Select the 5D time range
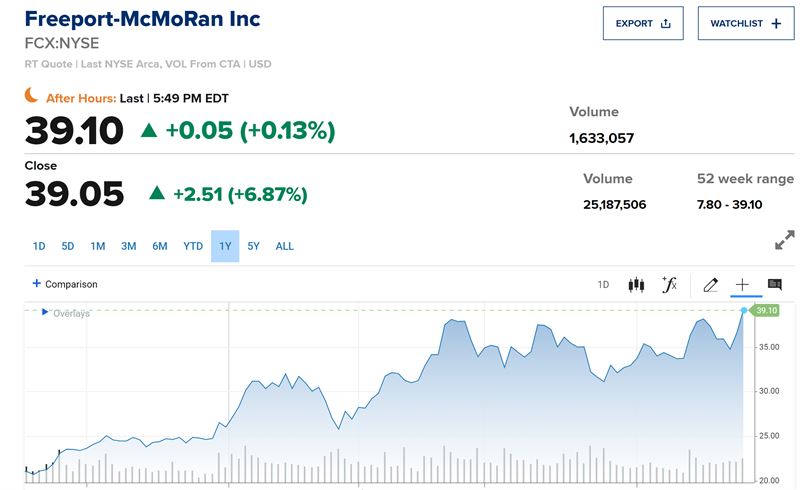The width and height of the screenshot is (800, 490). click(x=68, y=246)
